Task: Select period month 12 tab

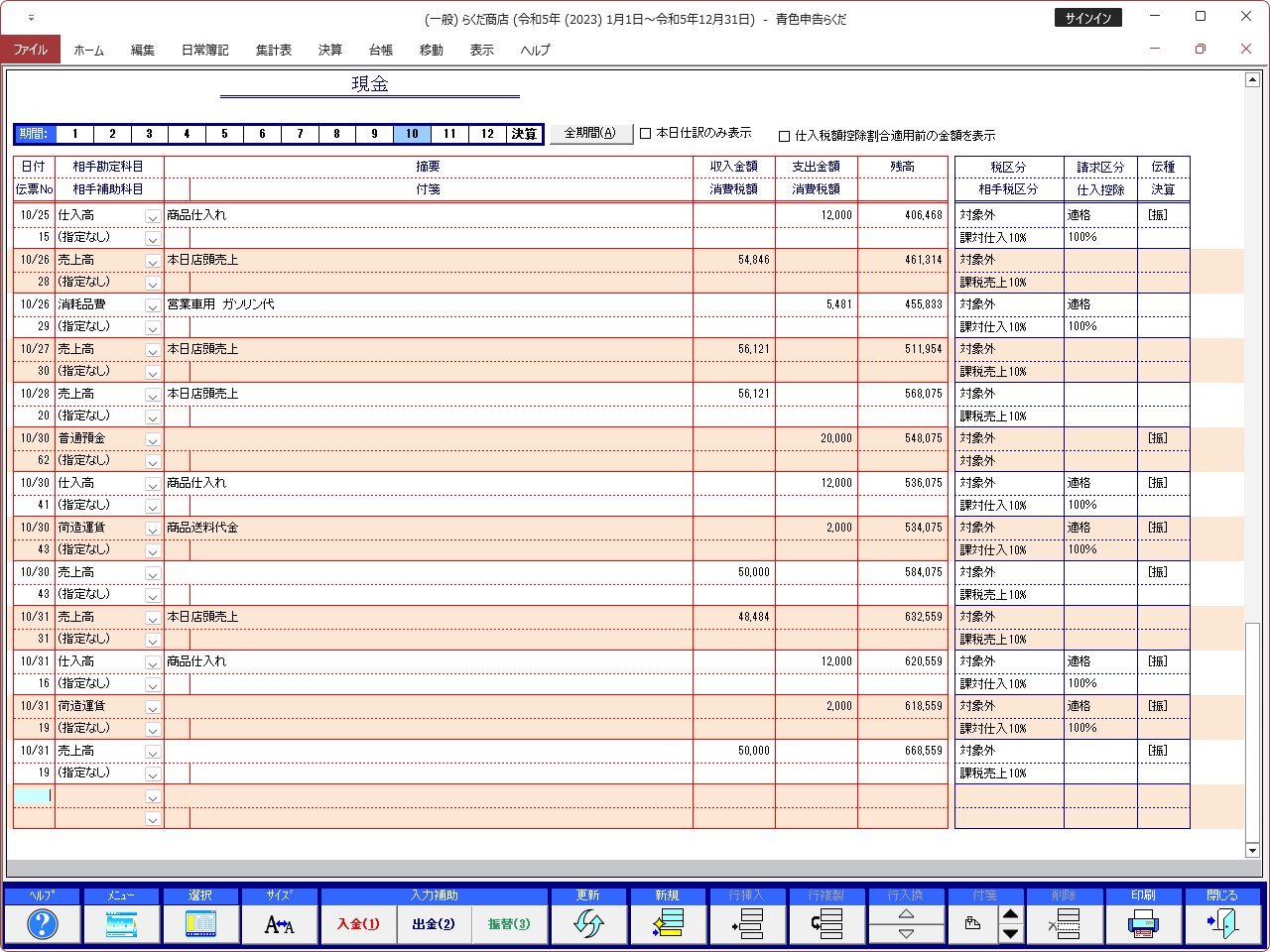Action: click(487, 134)
